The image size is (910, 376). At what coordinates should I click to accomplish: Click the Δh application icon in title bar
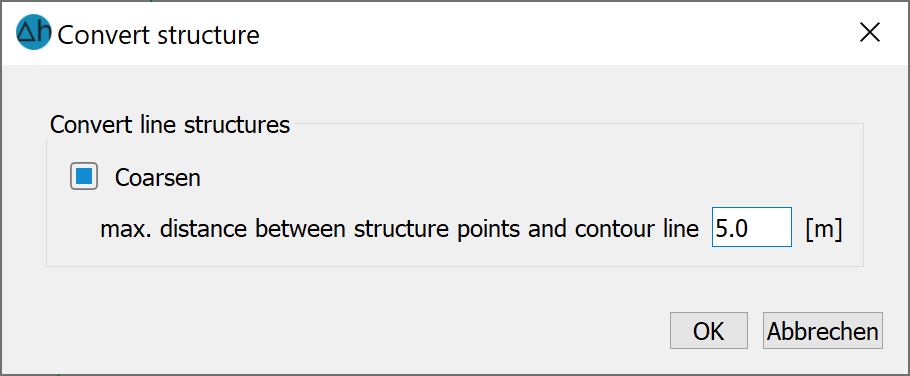pos(34,32)
